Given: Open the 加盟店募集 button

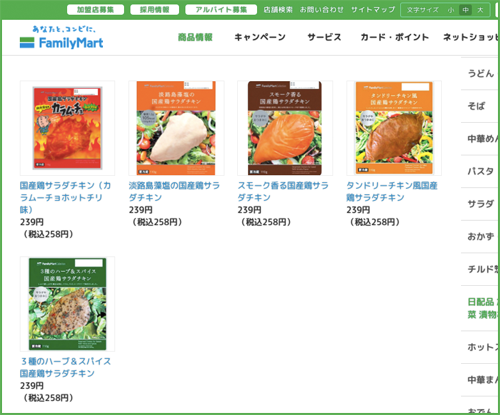Looking at the screenshot, I should pos(95,10).
